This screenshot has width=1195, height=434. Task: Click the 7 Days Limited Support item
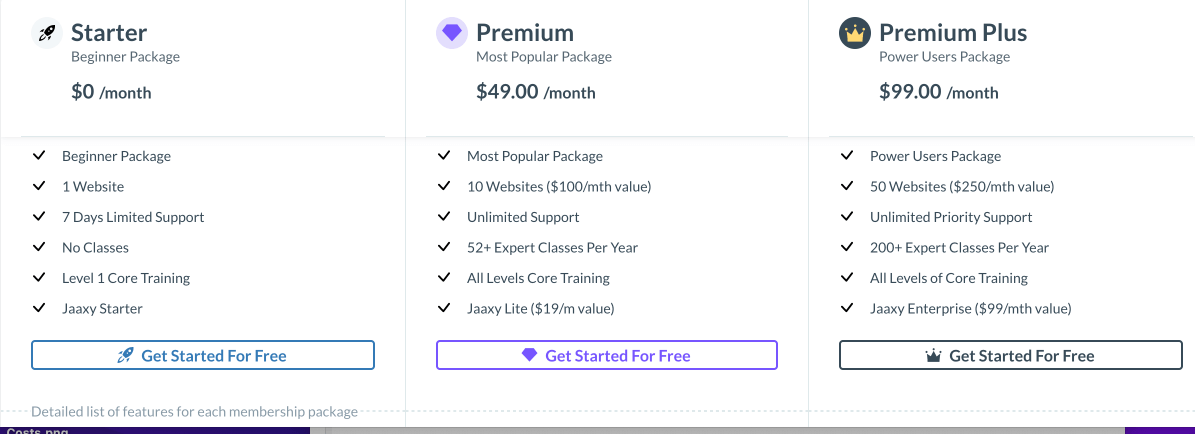coord(133,217)
